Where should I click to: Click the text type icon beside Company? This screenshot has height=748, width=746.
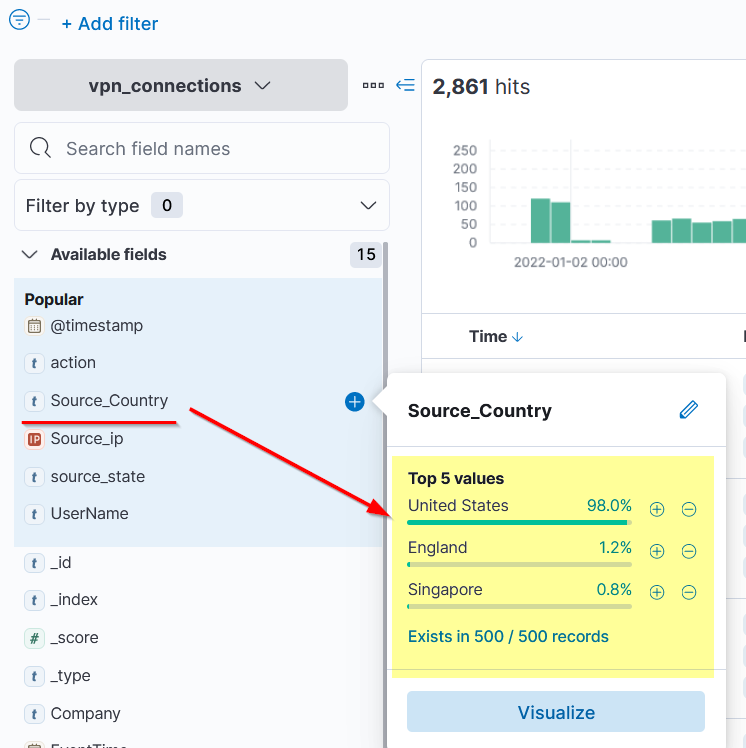(34, 714)
